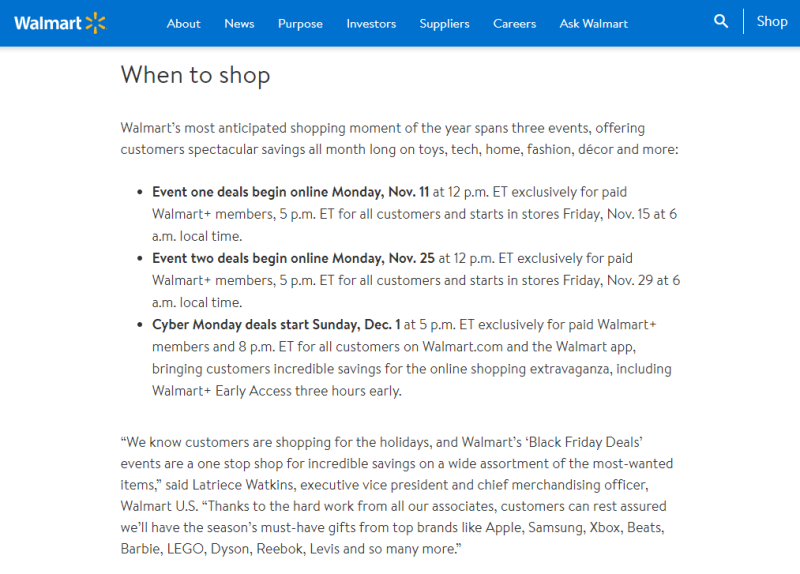Click the "When to shop" heading
This screenshot has width=800, height=574.
(x=195, y=75)
